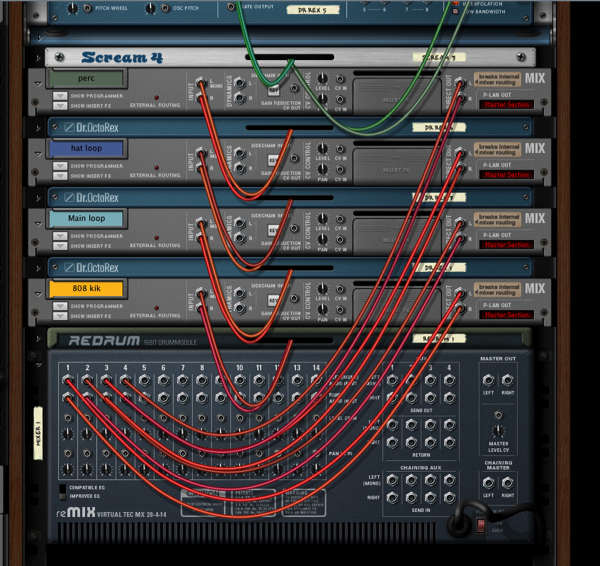Click the Chaining Master Left jack
The height and width of the screenshot is (566, 600).
click(488, 483)
